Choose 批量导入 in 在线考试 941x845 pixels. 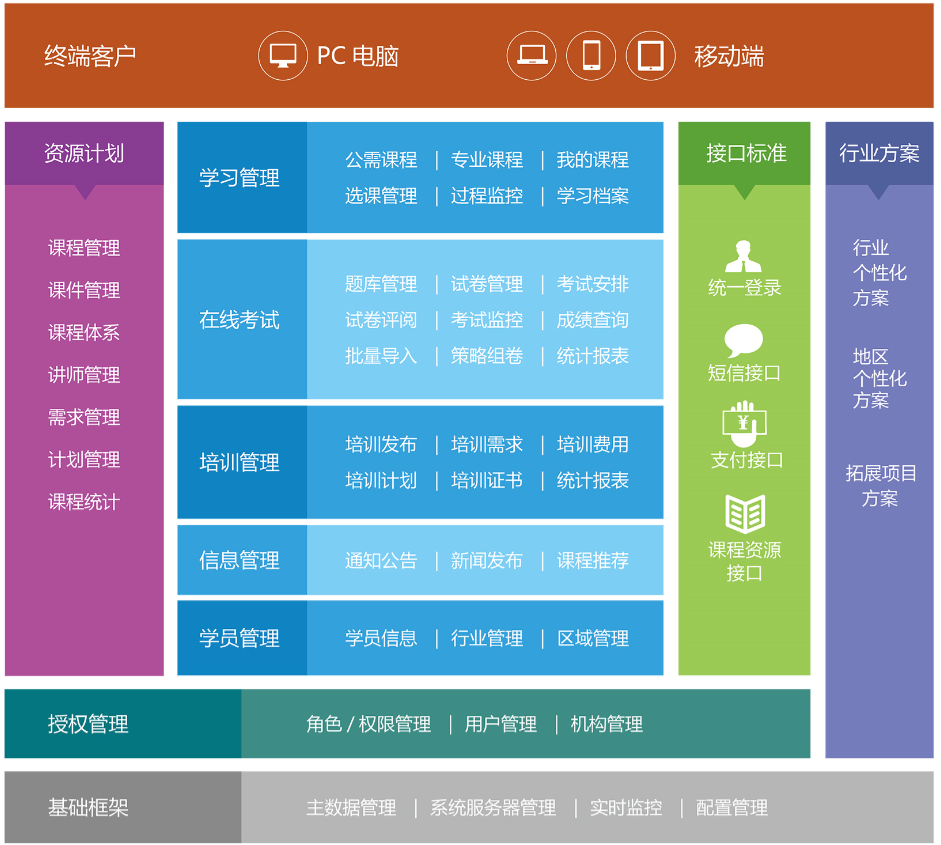point(381,356)
